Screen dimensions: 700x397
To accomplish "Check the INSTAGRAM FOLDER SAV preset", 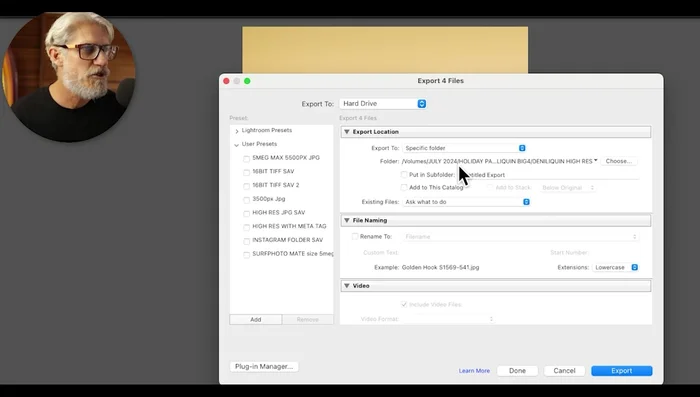I will point(246,241).
